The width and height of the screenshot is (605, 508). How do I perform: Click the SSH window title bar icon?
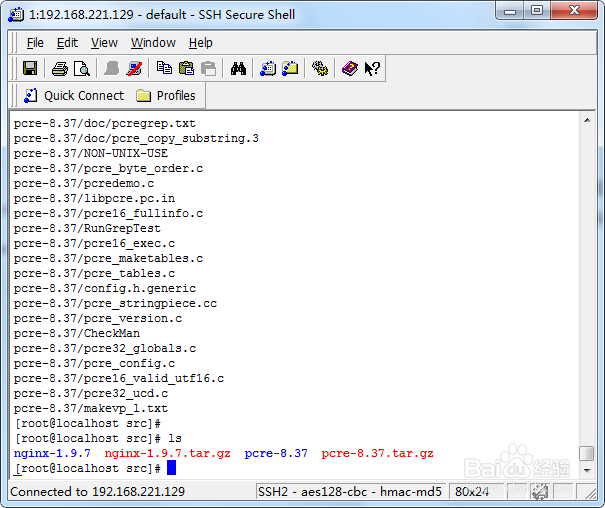click(x=16, y=15)
